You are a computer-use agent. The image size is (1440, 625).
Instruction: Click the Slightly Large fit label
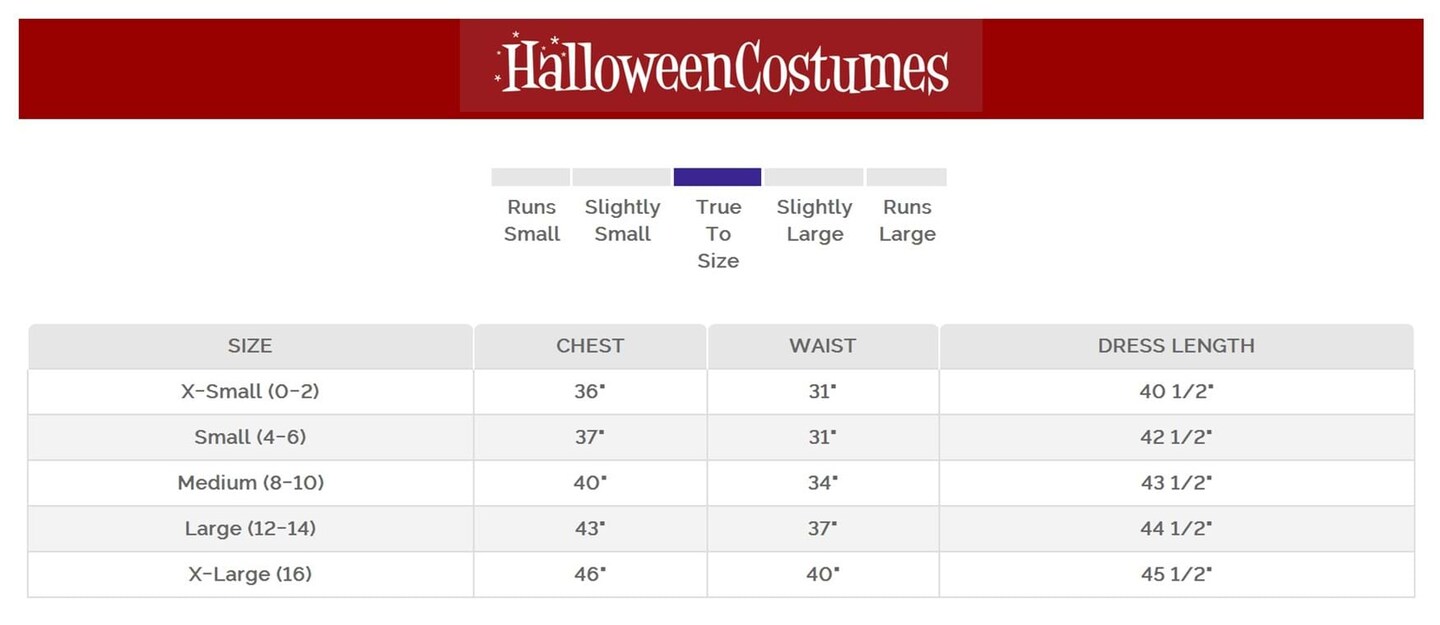click(814, 220)
